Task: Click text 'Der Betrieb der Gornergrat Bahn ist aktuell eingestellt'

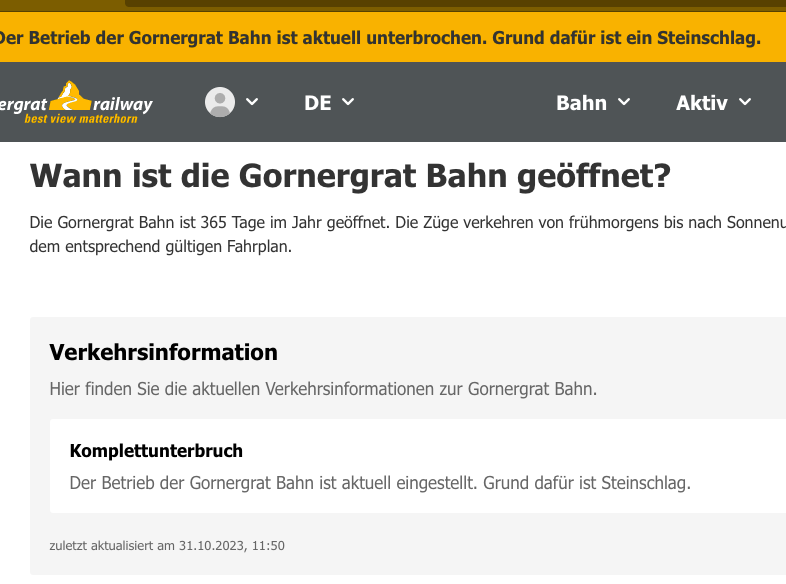Action: pyautogui.click(x=274, y=483)
